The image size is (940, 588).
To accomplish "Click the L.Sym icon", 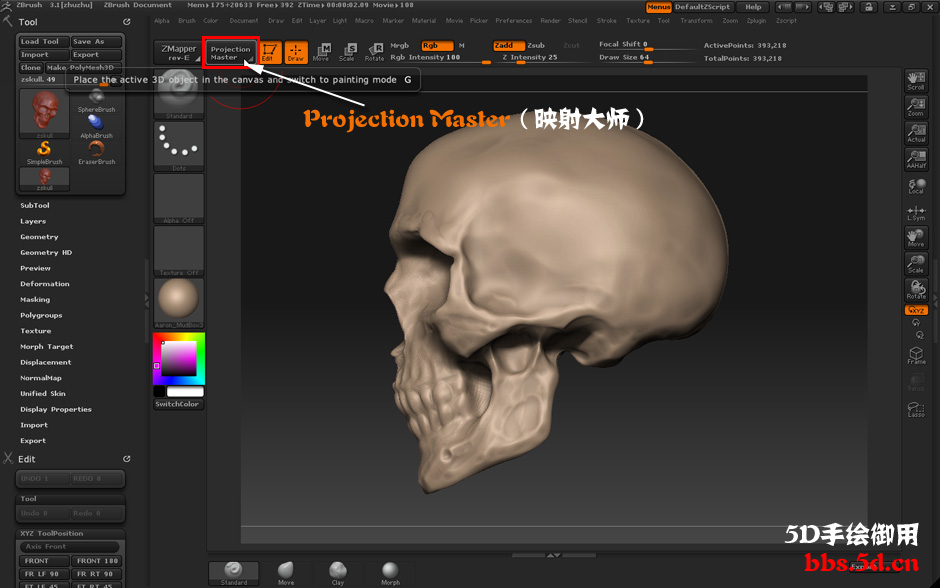I will click(916, 212).
